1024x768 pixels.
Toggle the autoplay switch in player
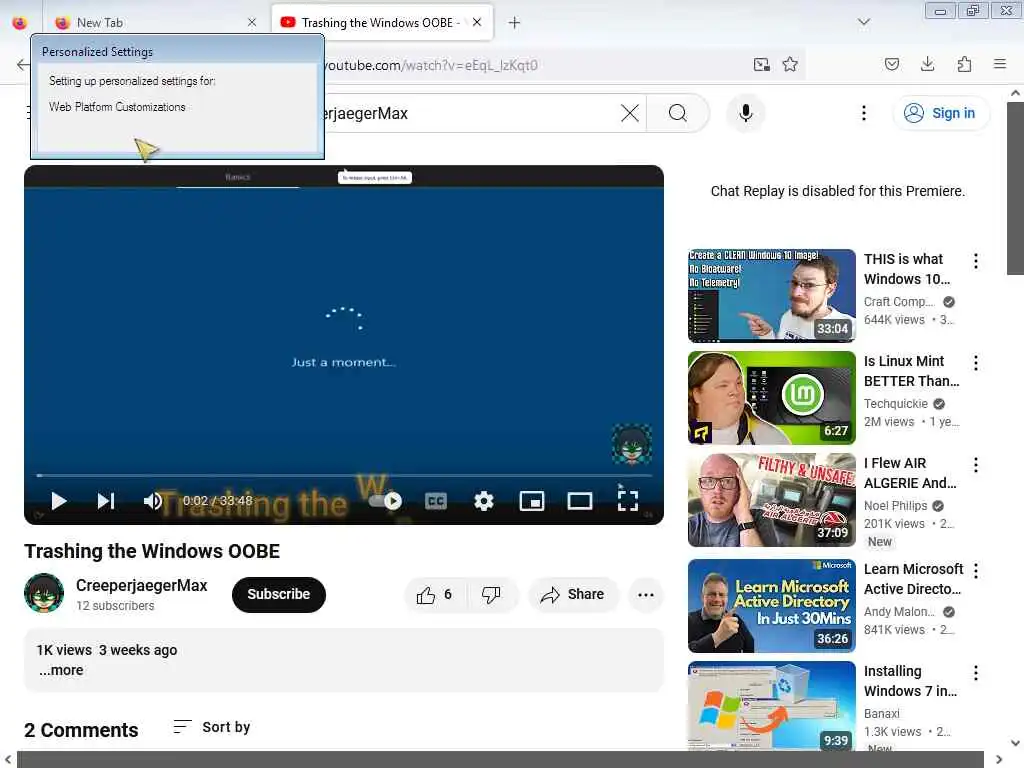pos(385,501)
